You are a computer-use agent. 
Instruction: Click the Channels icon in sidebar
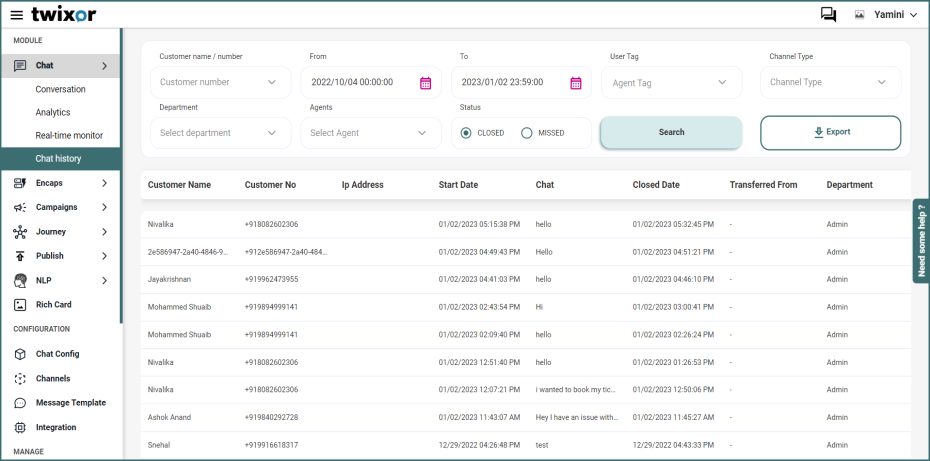[20, 379]
